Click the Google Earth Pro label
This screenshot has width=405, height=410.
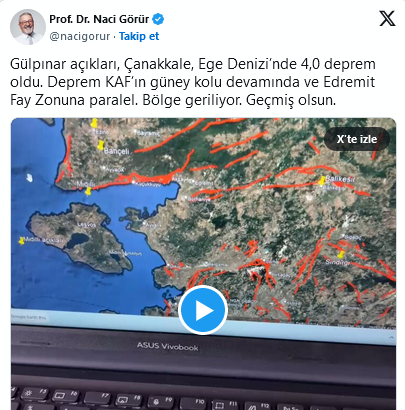(29, 318)
